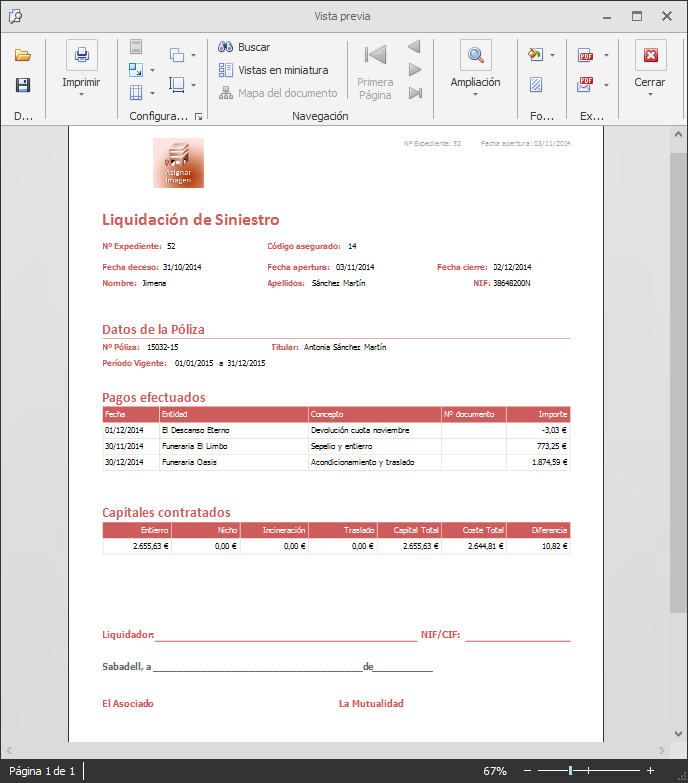Click the La Mutualidad label
This screenshot has height=783, width=688.
pyautogui.click(x=371, y=703)
